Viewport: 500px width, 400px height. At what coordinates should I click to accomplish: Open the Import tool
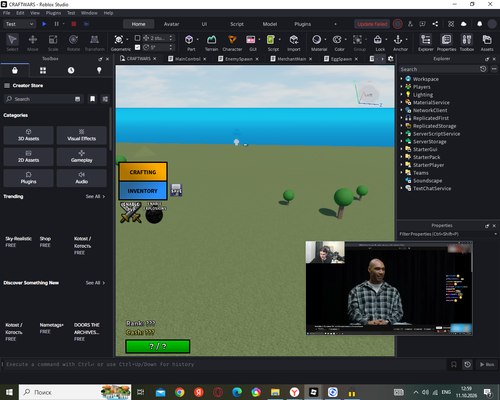coord(294,42)
